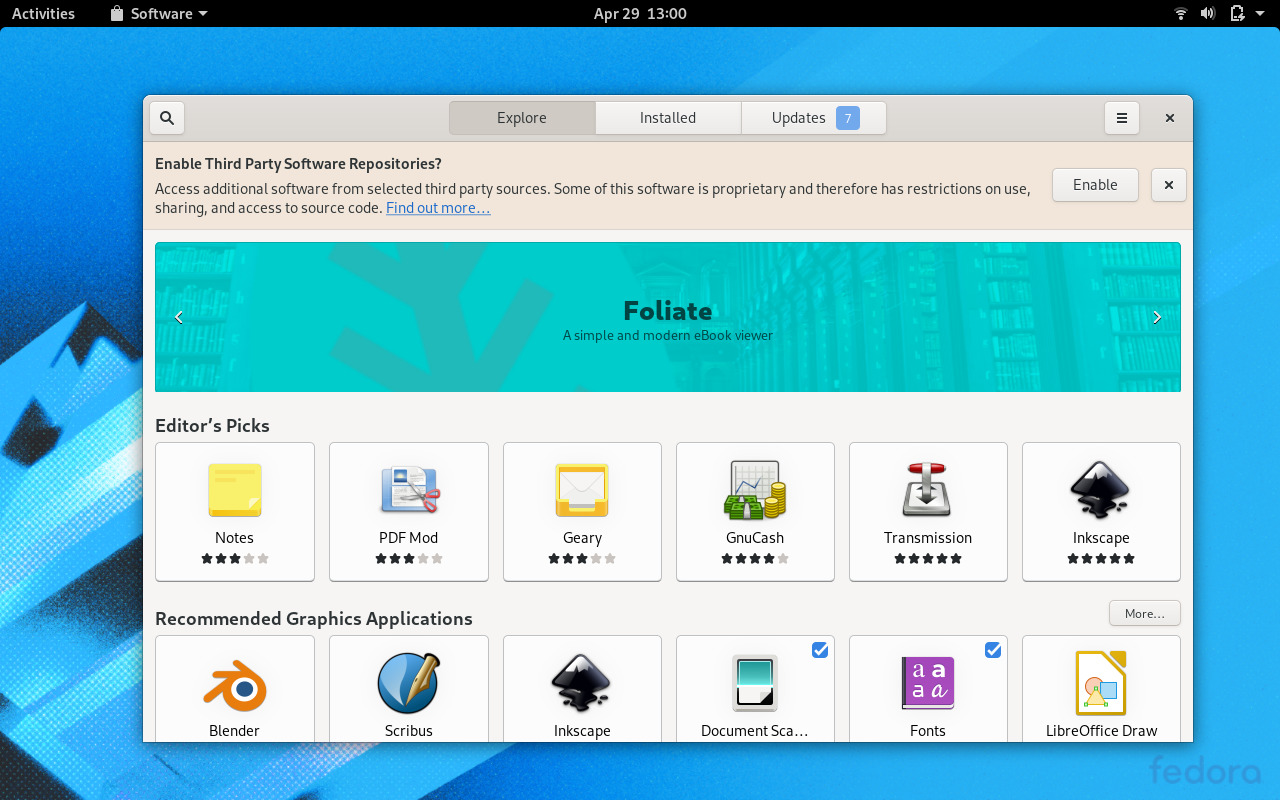Open the Blender app icon

point(235,684)
